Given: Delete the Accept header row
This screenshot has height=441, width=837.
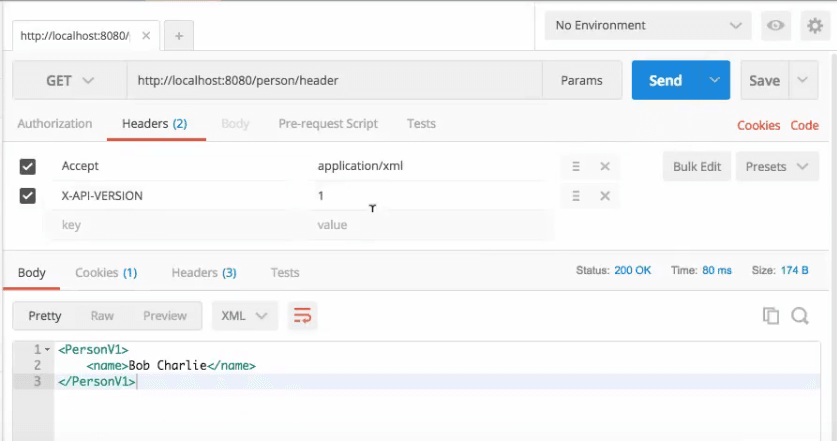Looking at the screenshot, I should click(x=605, y=166).
